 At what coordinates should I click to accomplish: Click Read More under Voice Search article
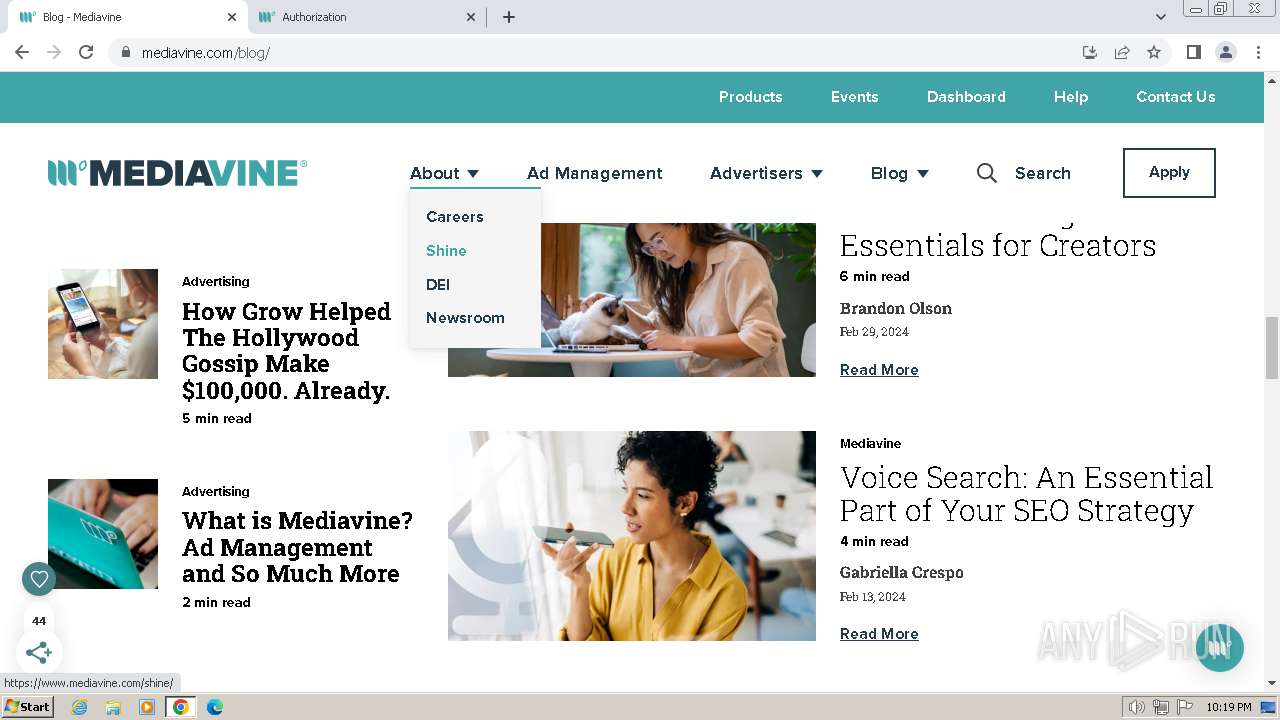[x=879, y=634]
